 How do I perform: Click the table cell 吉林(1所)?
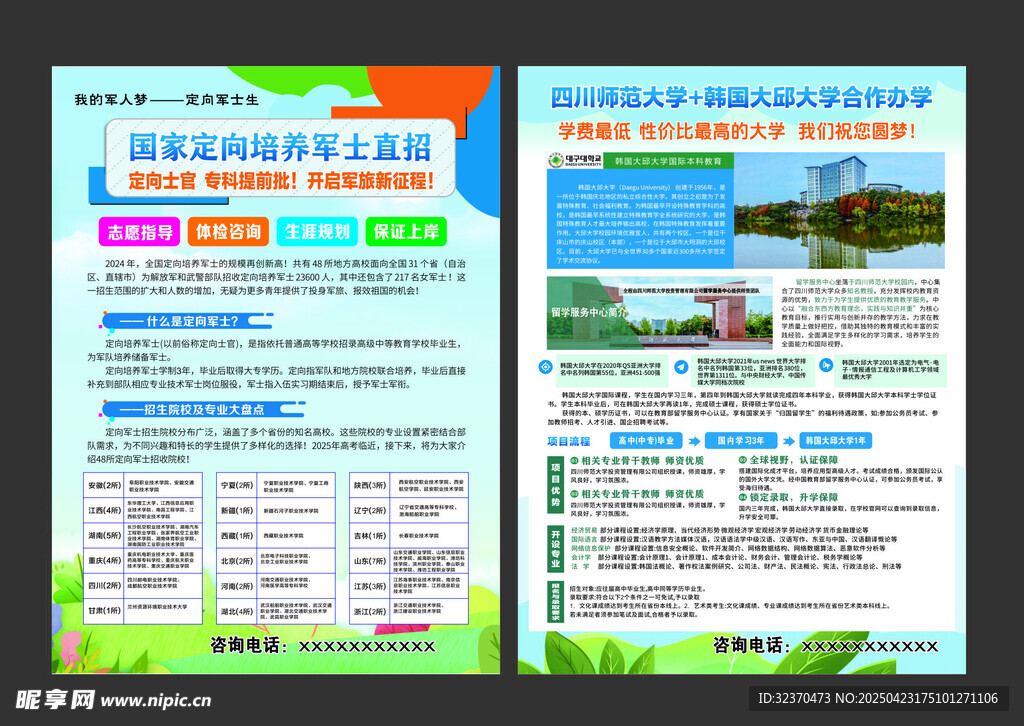tap(370, 535)
